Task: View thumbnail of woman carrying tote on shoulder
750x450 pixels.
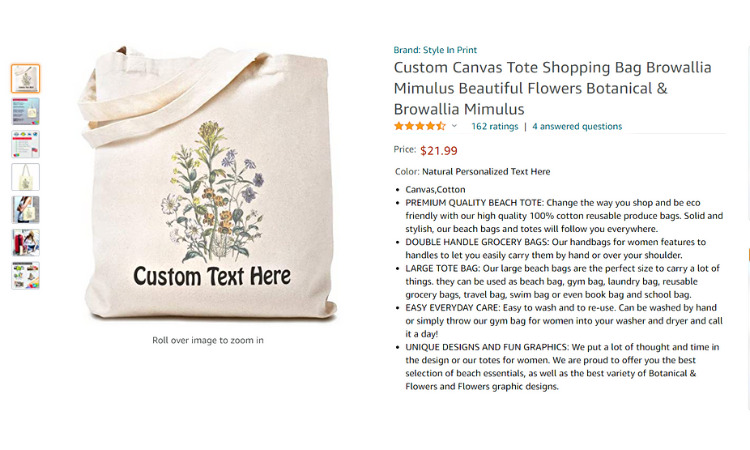Action: click(x=26, y=210)
